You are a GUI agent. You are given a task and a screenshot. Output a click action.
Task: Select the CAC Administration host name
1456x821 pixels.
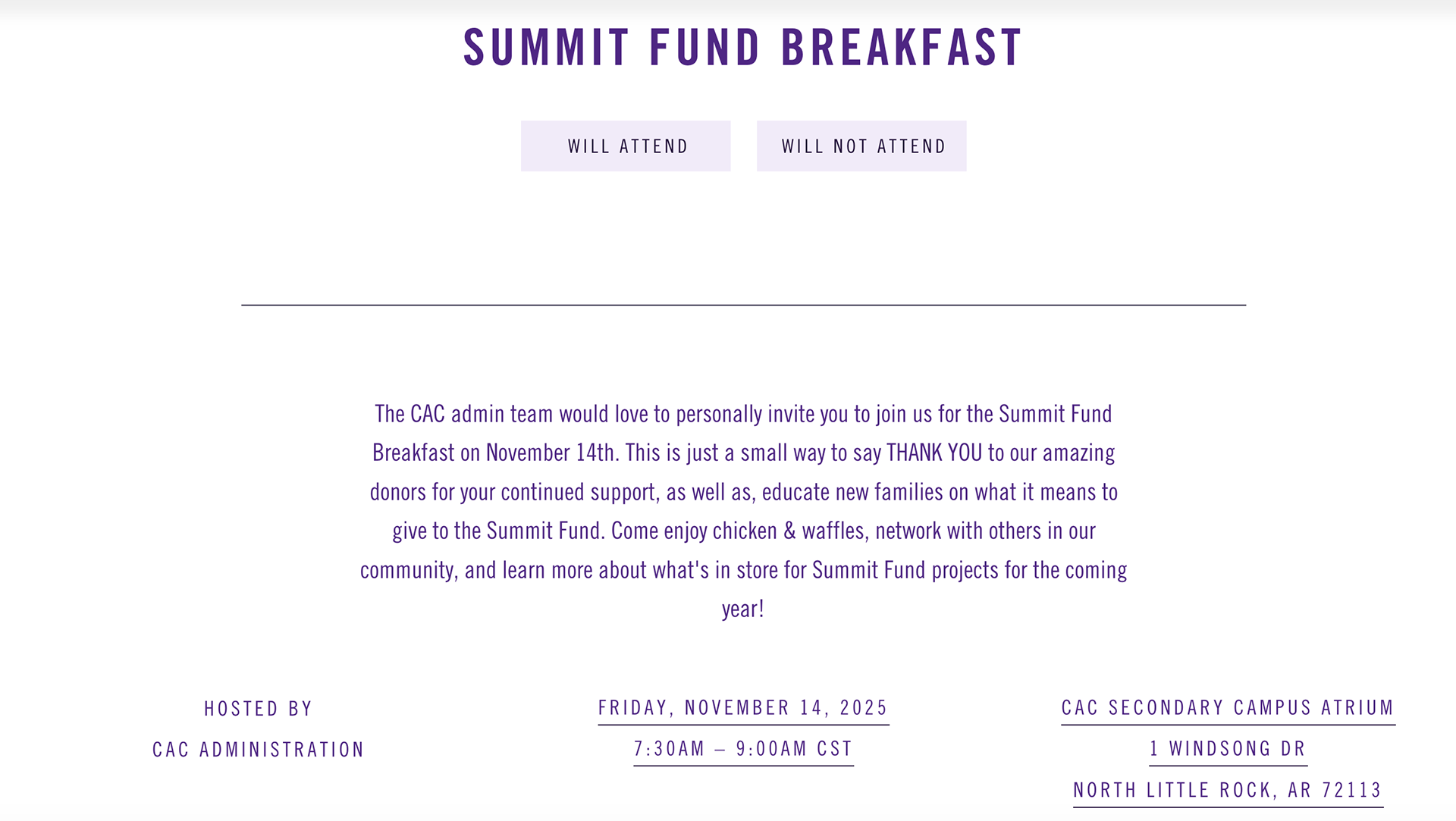(258, 750)
